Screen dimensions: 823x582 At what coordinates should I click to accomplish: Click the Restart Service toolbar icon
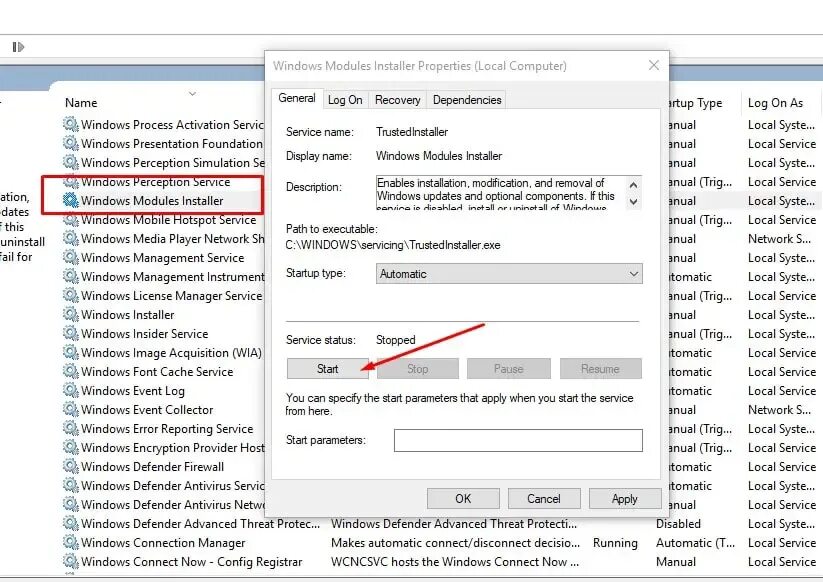click(18, 47)
